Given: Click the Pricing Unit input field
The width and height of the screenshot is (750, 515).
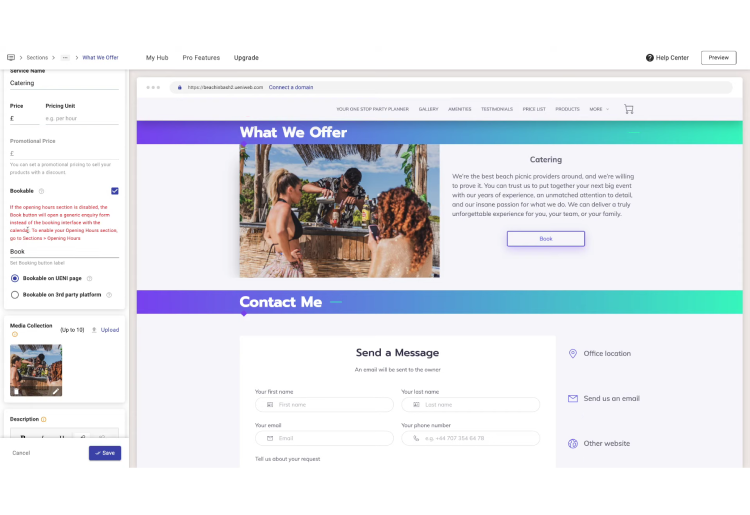Looking at the screenshot, I should click(x=82, y=118).
